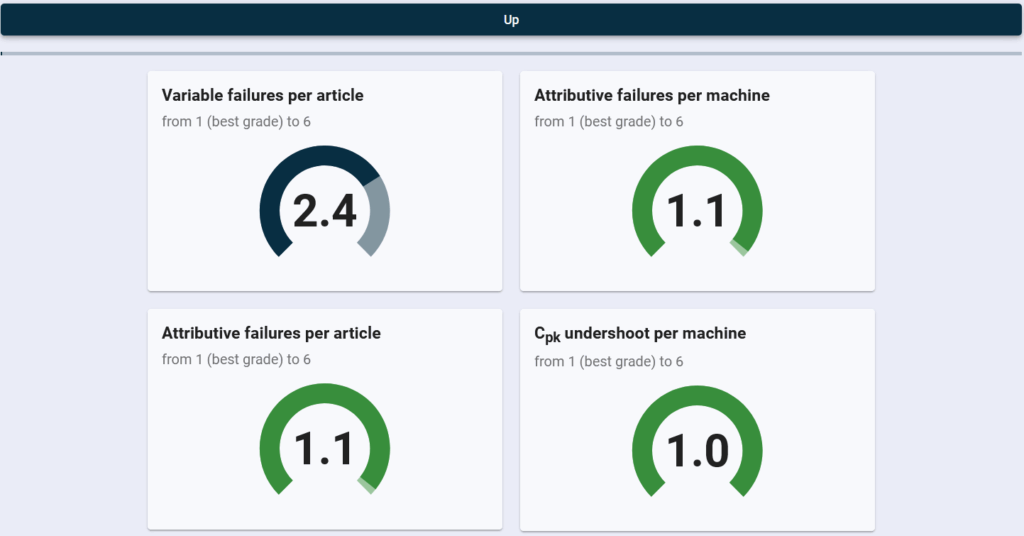Click the 1.0 gauge value
The height and width of the screenshot is (536, 1024).
(x=697, y=450)
